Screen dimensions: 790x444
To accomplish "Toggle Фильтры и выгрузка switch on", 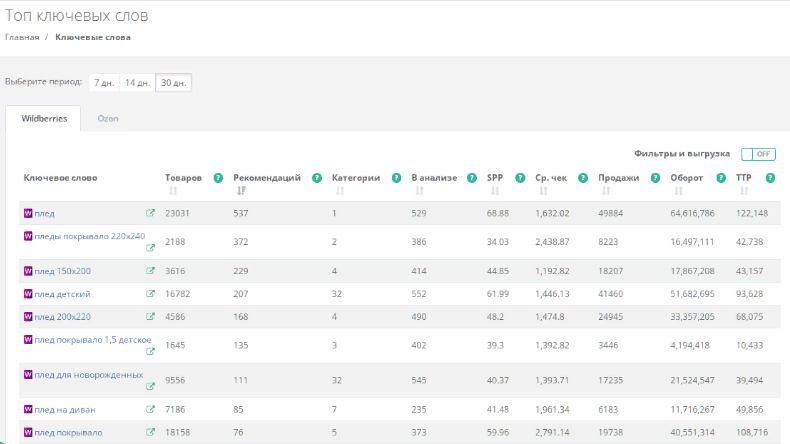I will click(x=758, y=154).
